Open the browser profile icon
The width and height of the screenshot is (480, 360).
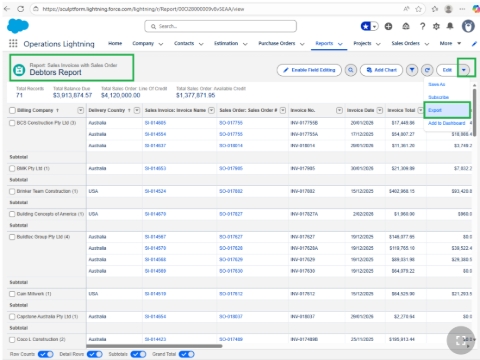tap(449, 9)
